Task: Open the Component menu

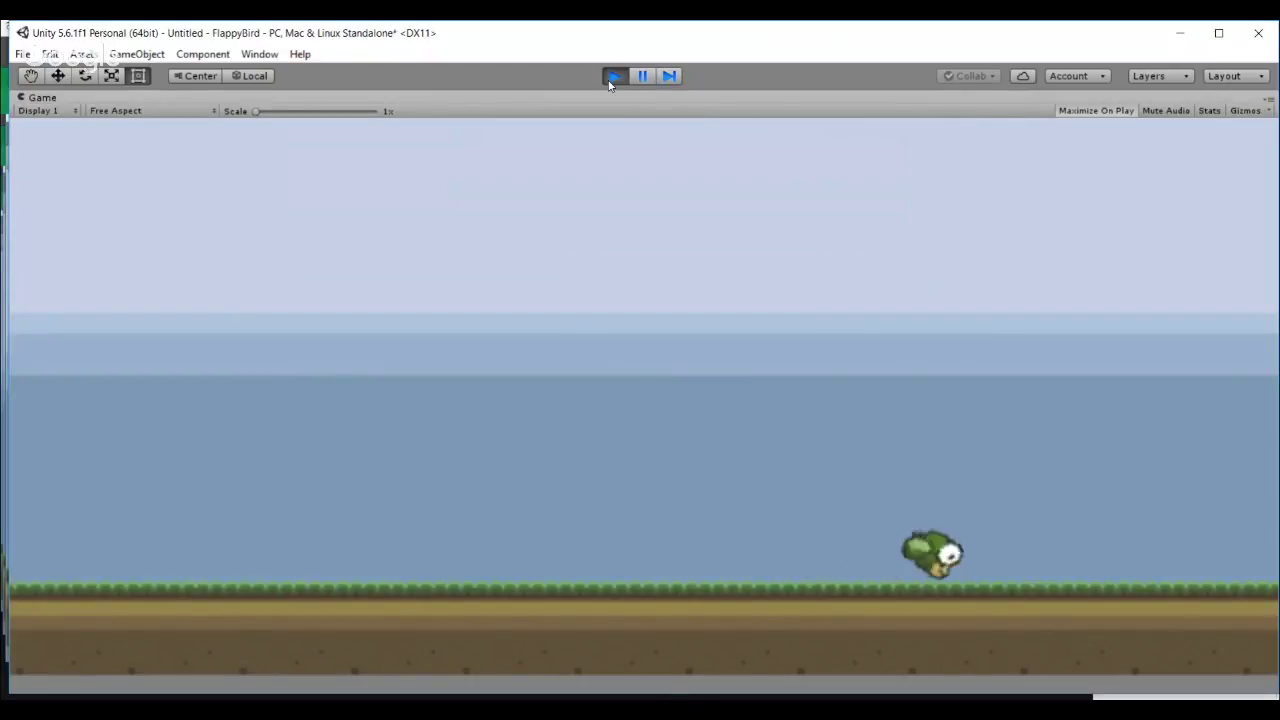Action: 203,54
